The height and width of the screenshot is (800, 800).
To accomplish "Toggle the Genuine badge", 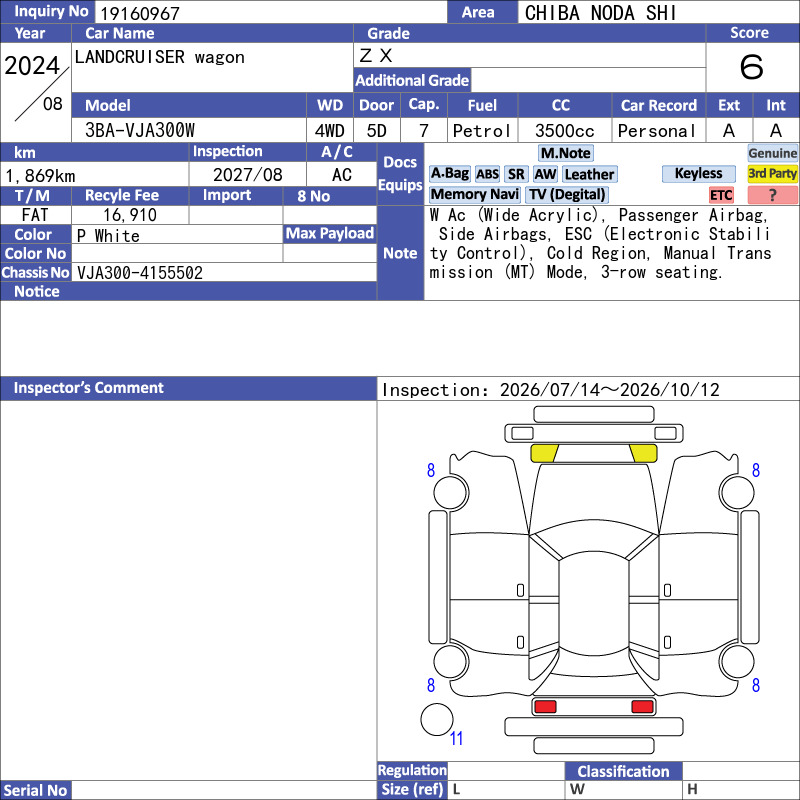I will [772, 153].
